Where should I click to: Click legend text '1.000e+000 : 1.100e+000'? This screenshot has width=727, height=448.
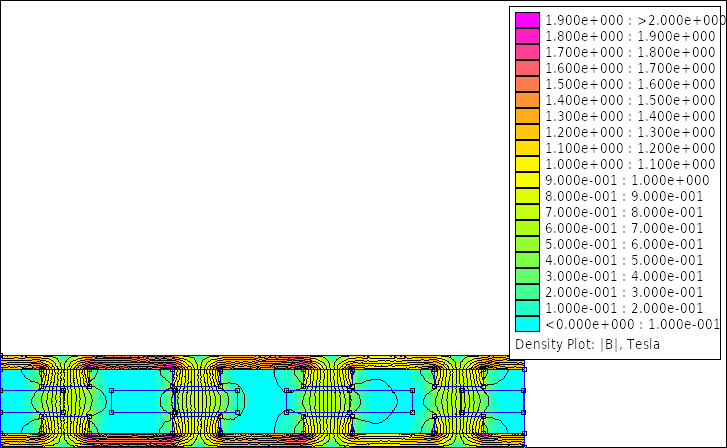tap(630, 164)
